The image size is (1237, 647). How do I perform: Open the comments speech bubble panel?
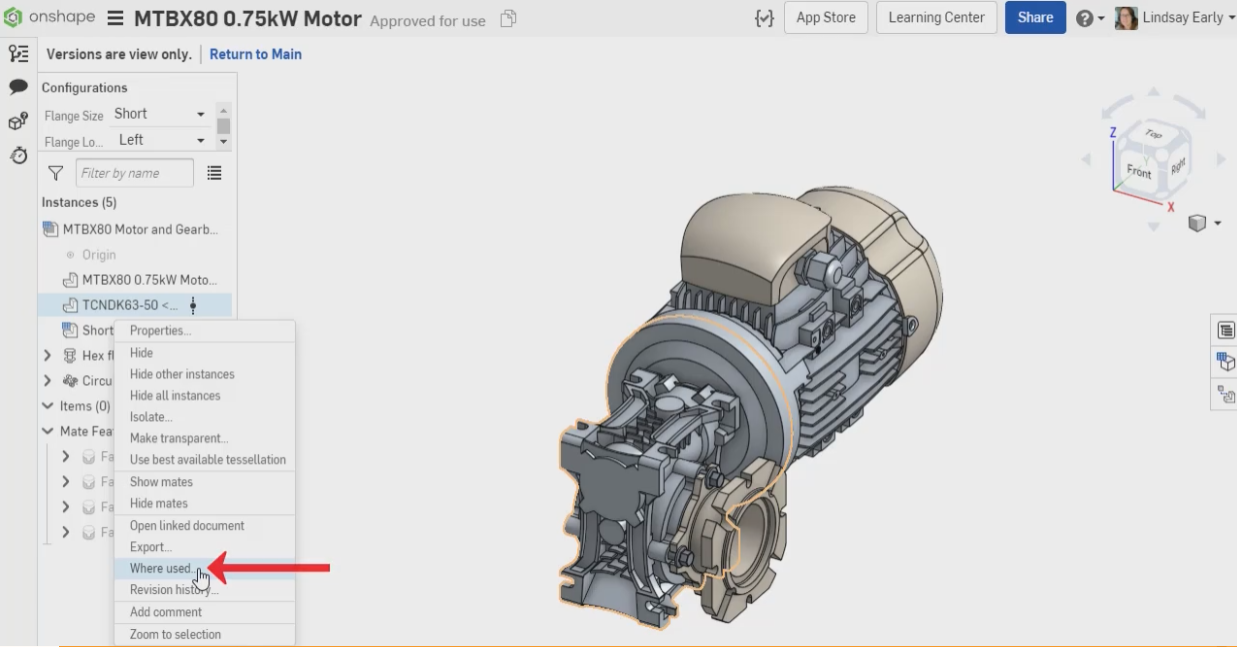[18, 87]
